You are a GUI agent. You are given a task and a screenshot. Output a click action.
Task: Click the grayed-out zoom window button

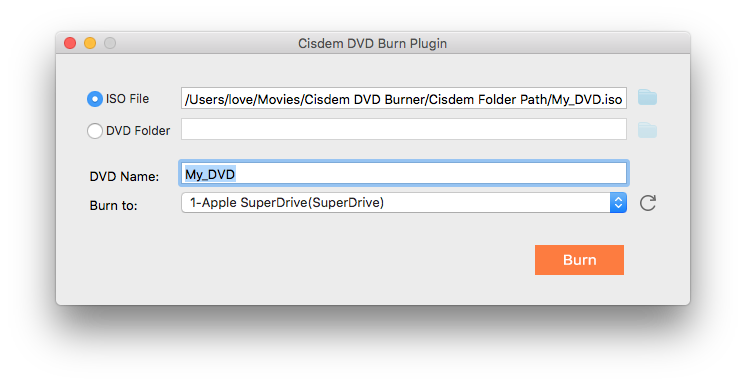(110, 43)
